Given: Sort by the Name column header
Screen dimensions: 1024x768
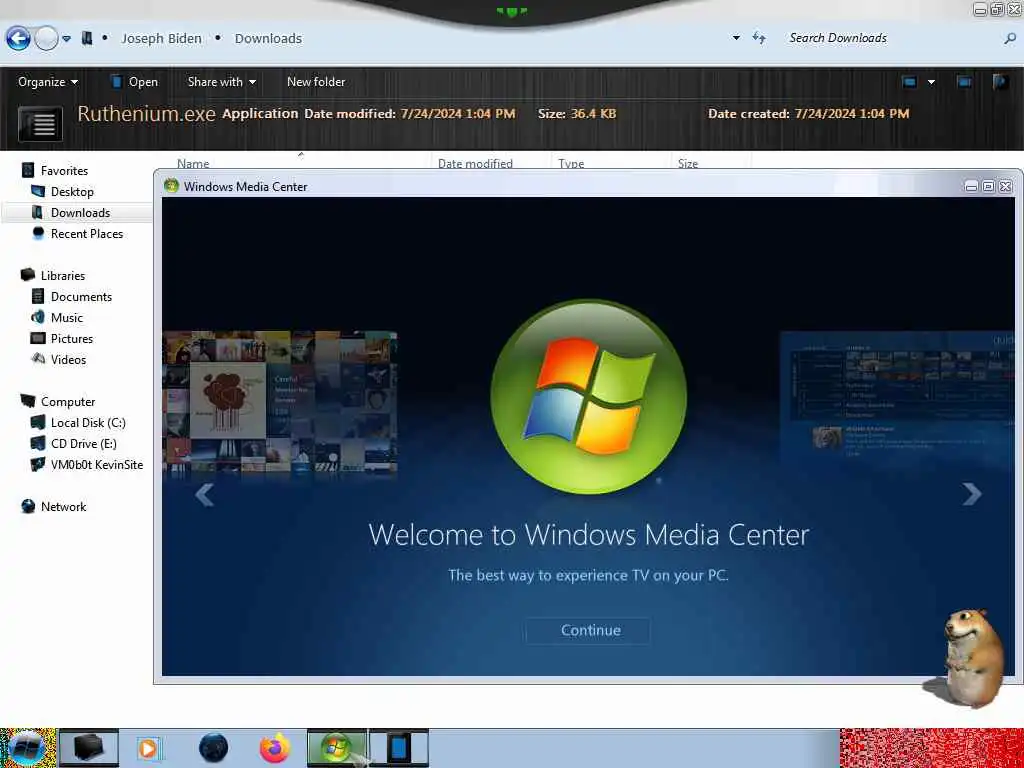Looking at the screenshot, I should 193,163.
